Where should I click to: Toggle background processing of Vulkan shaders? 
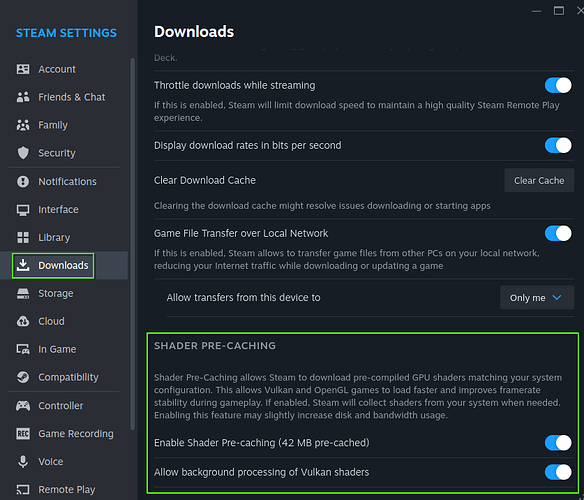coord(558,472)
